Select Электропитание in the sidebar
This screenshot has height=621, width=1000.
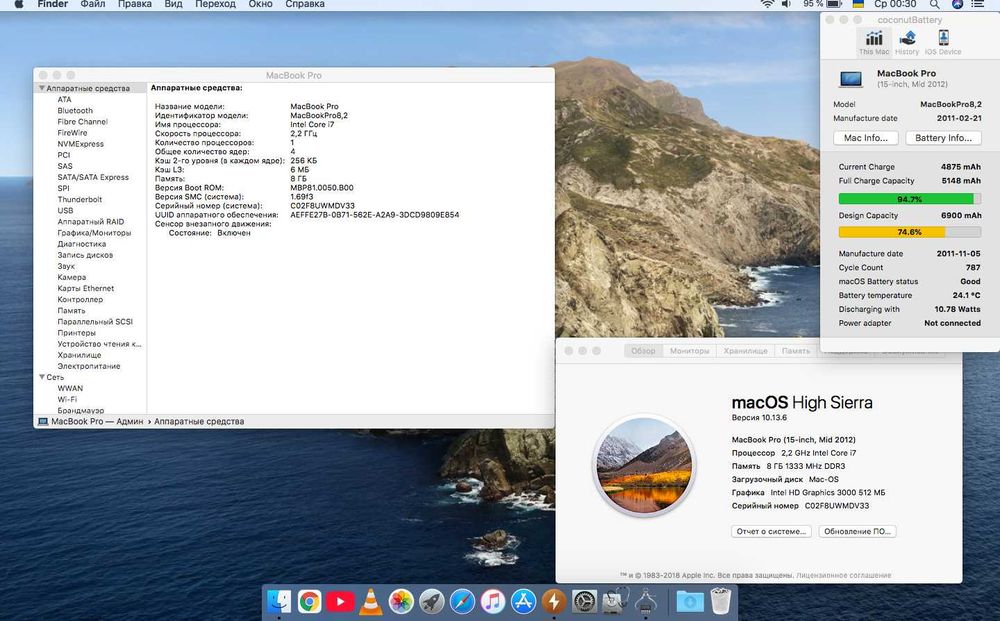(x=89, y=366)
